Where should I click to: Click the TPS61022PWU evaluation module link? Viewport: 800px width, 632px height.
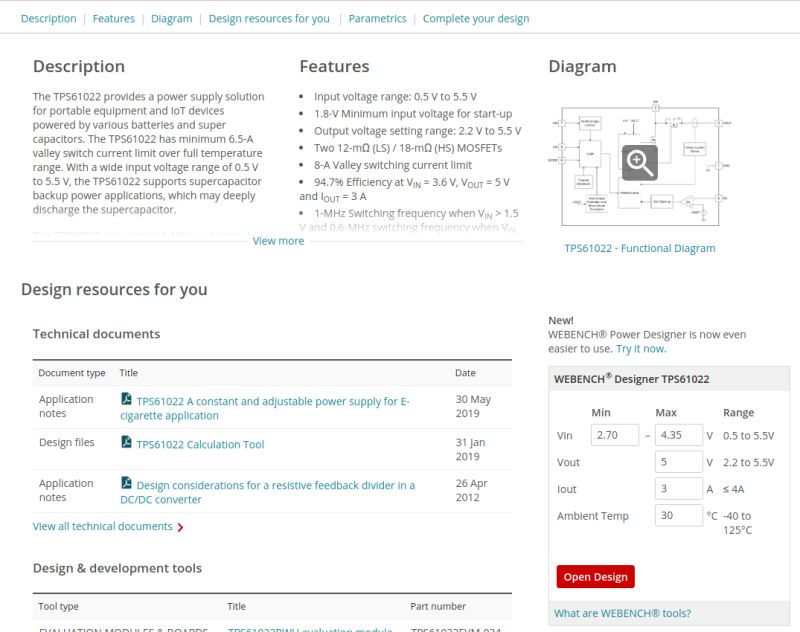[x=310, y=629]
